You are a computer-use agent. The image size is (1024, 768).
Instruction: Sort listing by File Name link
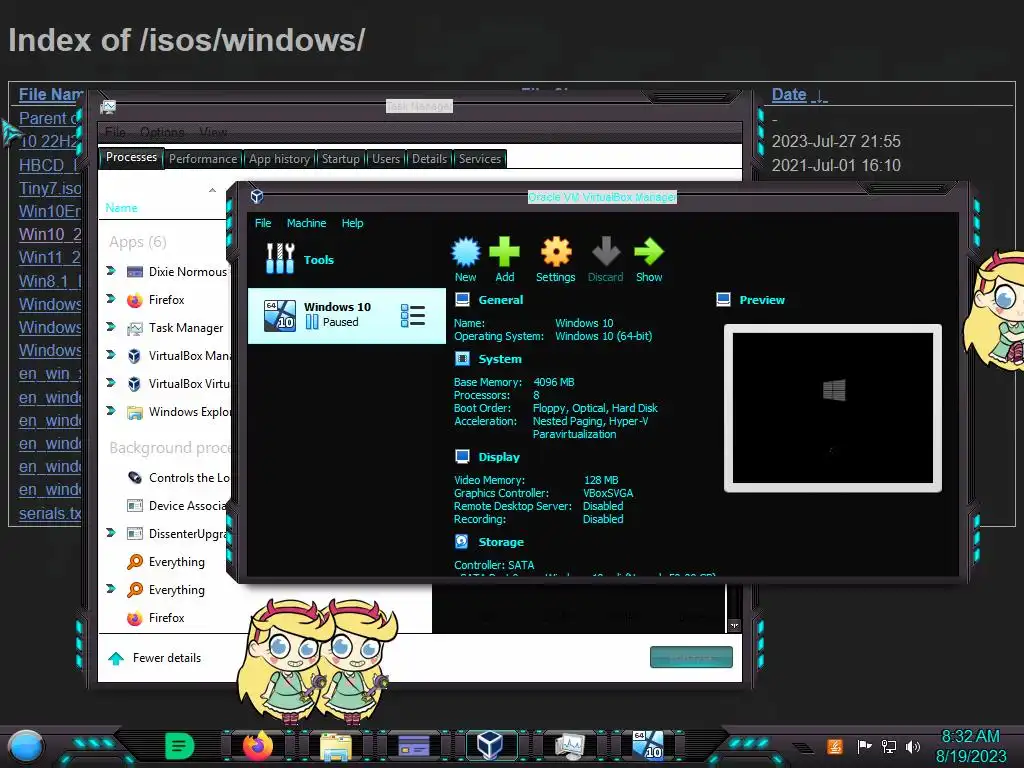[51, 95]
